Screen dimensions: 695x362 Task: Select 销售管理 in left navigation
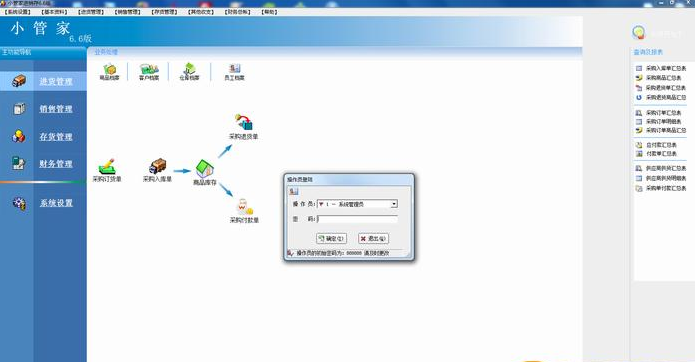pyautogui.click(x=56, y=109)
